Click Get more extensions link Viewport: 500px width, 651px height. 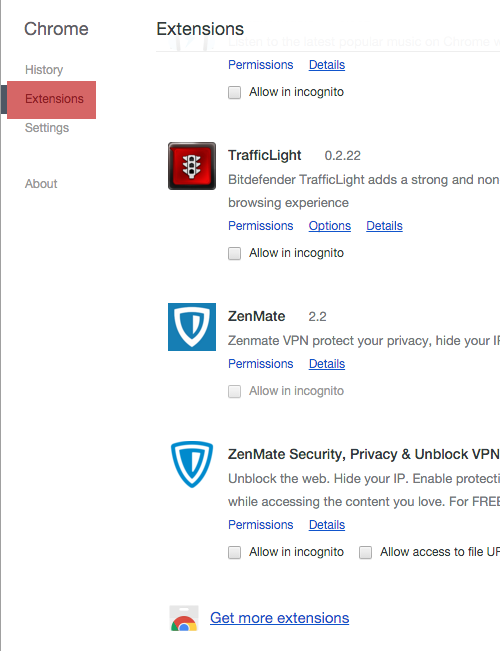point(279,618)
